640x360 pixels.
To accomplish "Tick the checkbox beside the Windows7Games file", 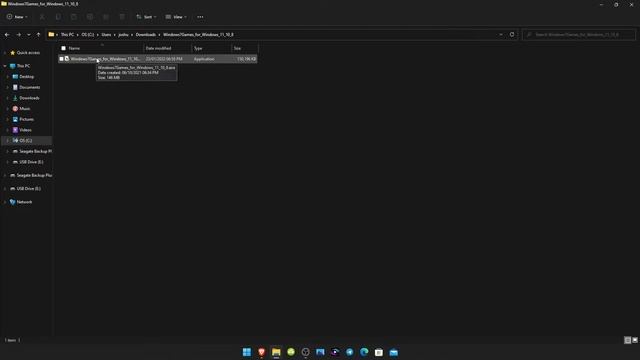I will coord(61,59).
